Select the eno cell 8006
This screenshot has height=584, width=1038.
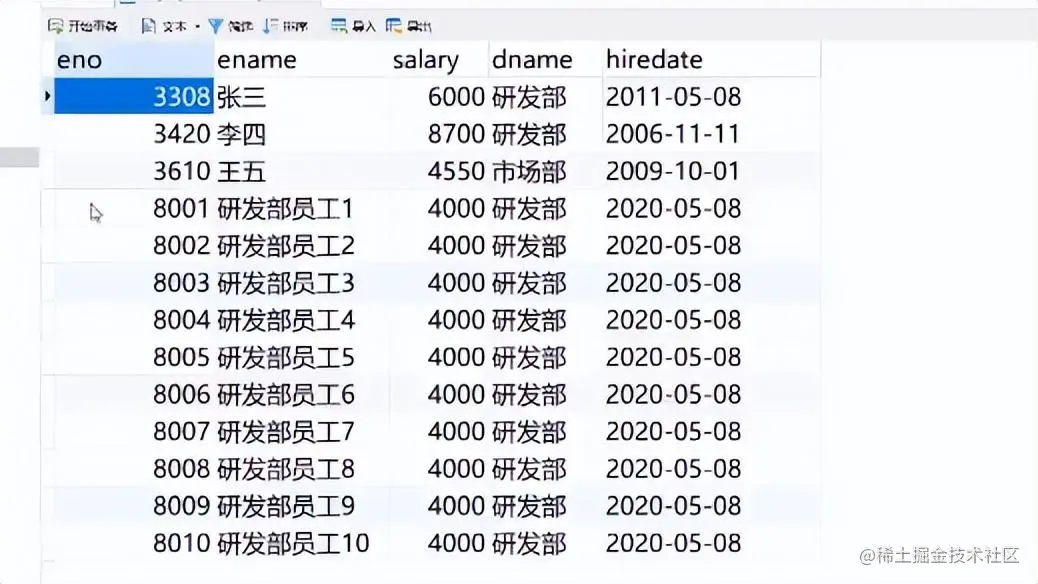pos(134,394)
